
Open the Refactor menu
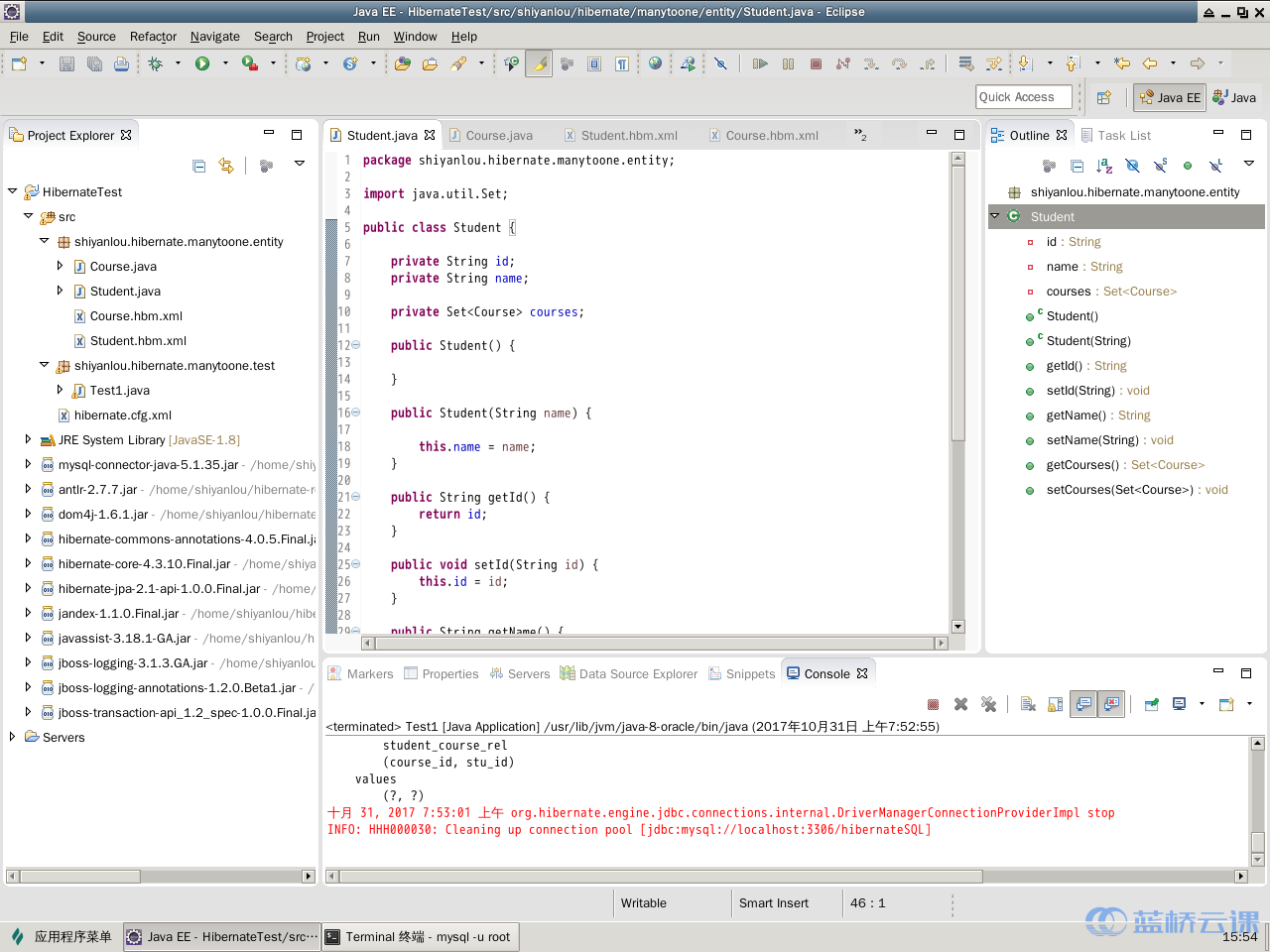[153, 37]
